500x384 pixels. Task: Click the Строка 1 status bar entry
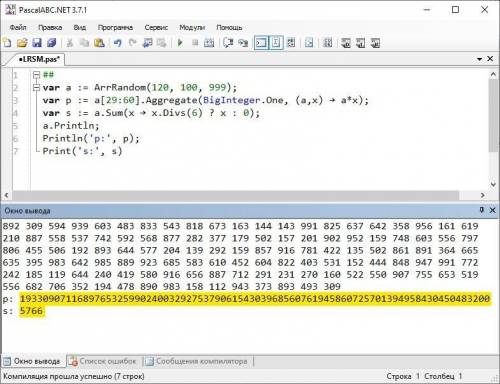403,376
